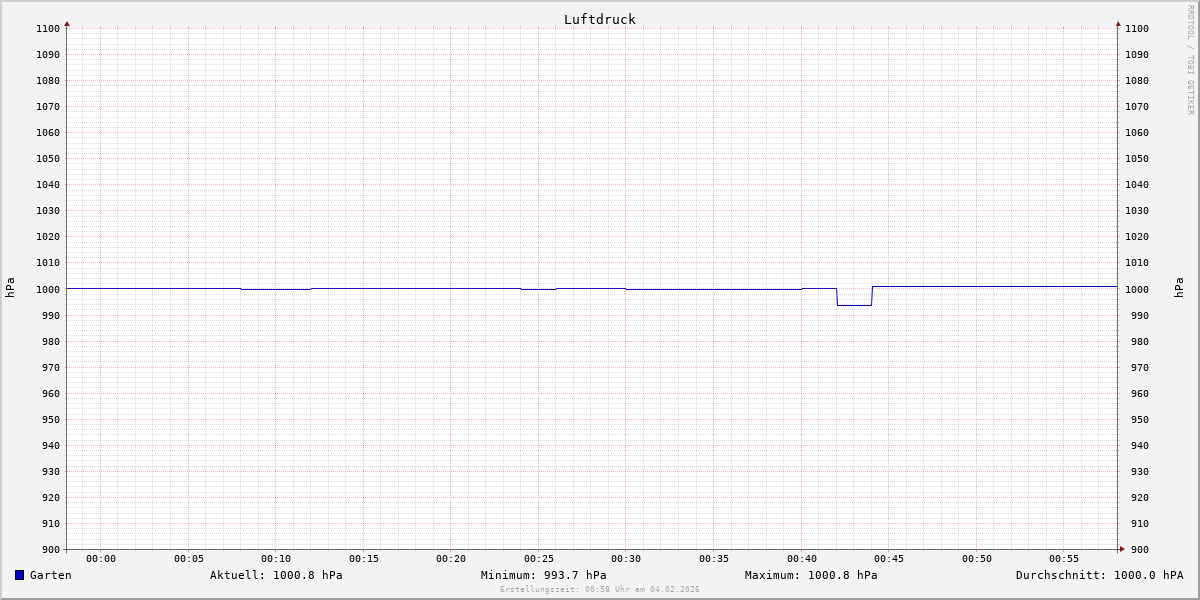Screen dimensions: 1200x600
Task: Click the 00:10 time axis label
Action: pyautogui.click(x=276, y=558)
